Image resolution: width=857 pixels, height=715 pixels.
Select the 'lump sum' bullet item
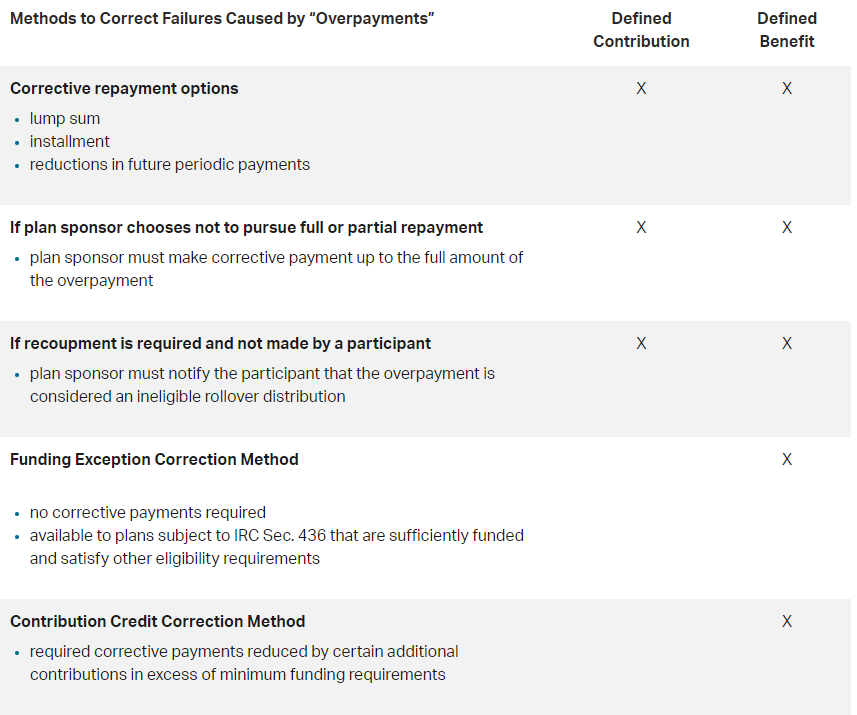coord(64,119)
